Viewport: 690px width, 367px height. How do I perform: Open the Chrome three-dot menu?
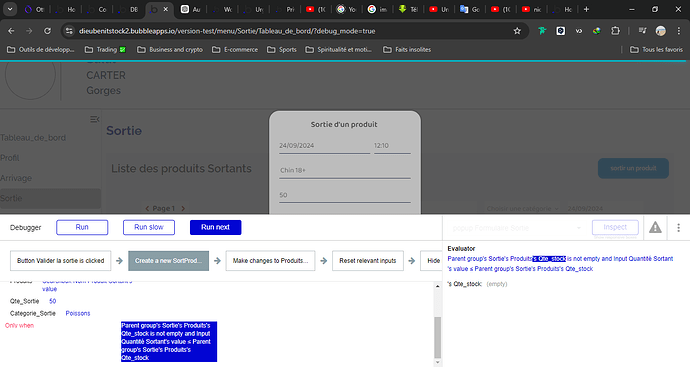point(679,31)
